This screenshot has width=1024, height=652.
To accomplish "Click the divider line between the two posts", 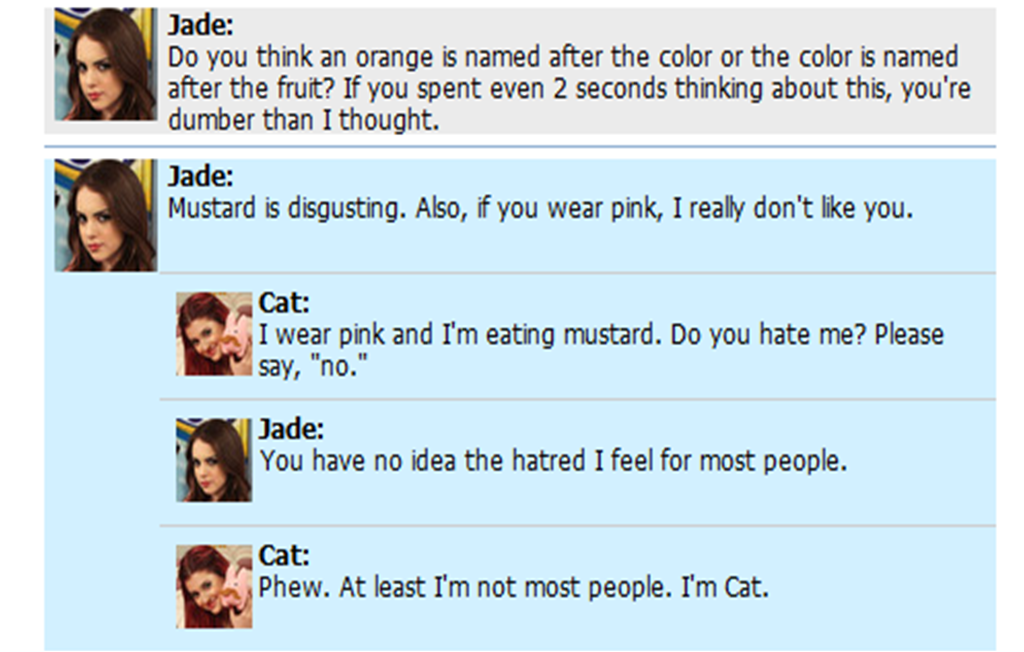I will [520, 146].
